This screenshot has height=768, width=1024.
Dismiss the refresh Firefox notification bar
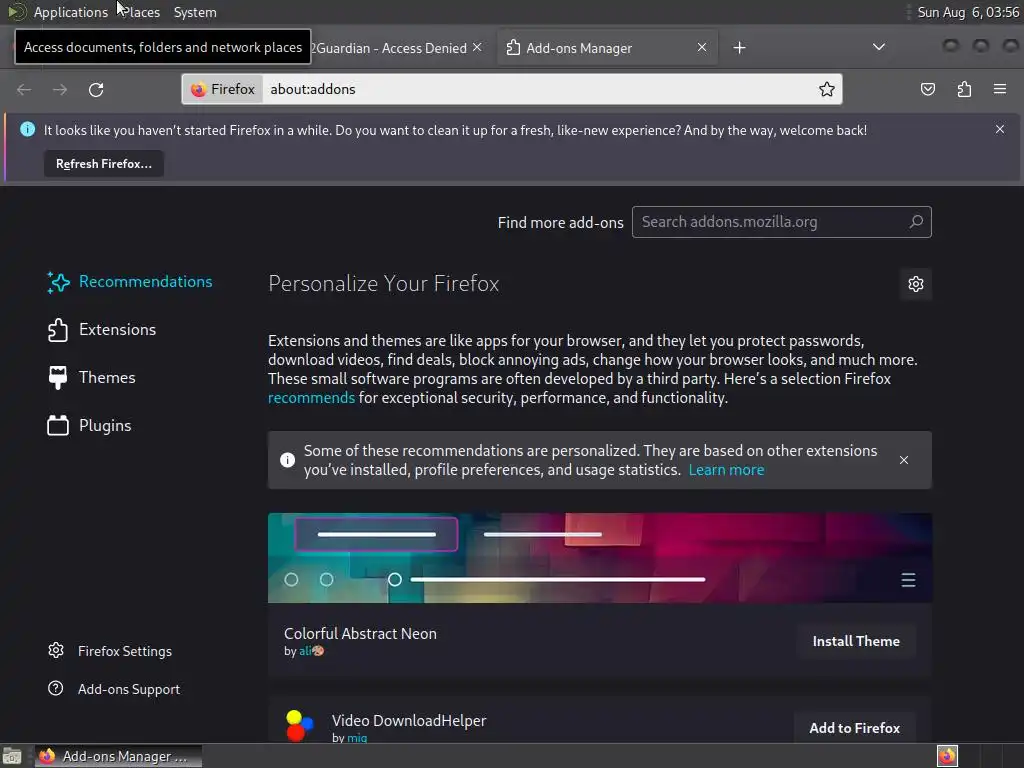(1000, 129)
